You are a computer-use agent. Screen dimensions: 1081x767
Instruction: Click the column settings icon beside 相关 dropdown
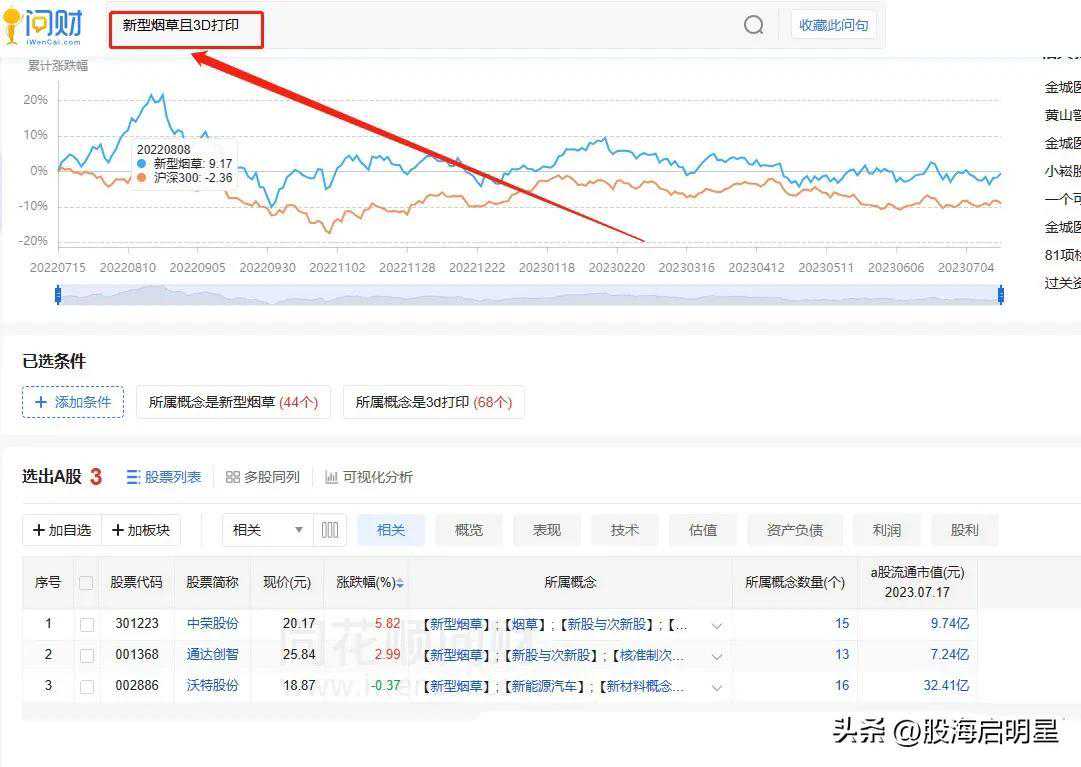click(x=330, y=530)
